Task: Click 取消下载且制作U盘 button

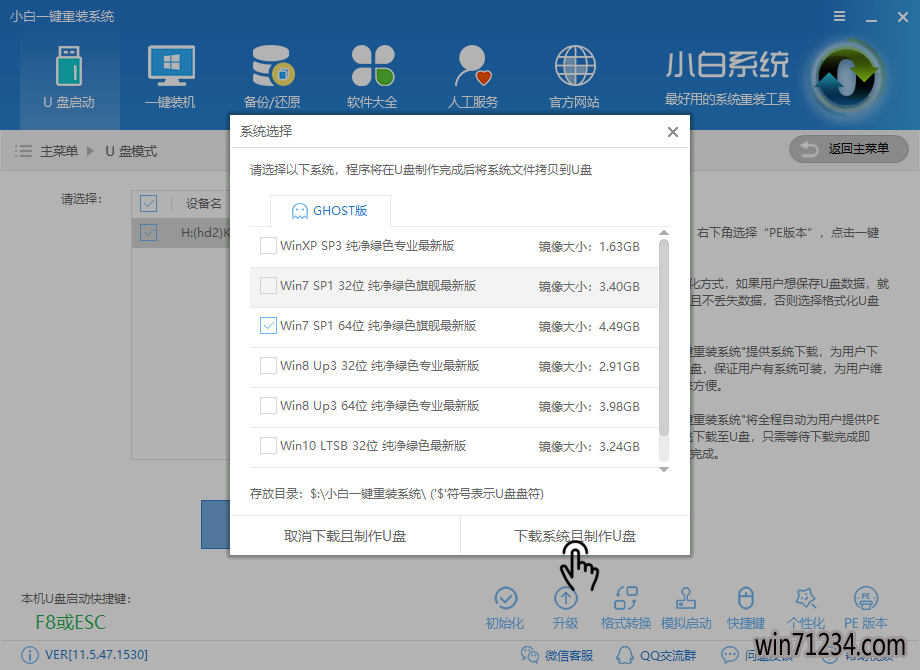Action: (345, 536)
